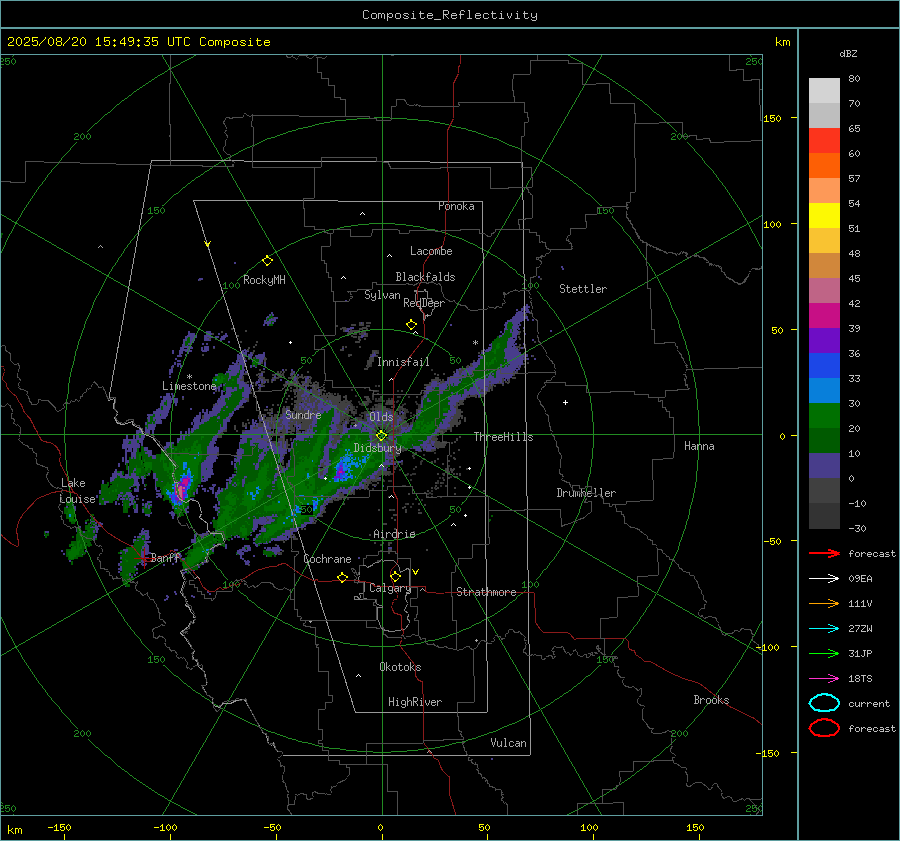Click the yellow diamond marker above Calgary
Screen dimensions: 900x841
395,576
